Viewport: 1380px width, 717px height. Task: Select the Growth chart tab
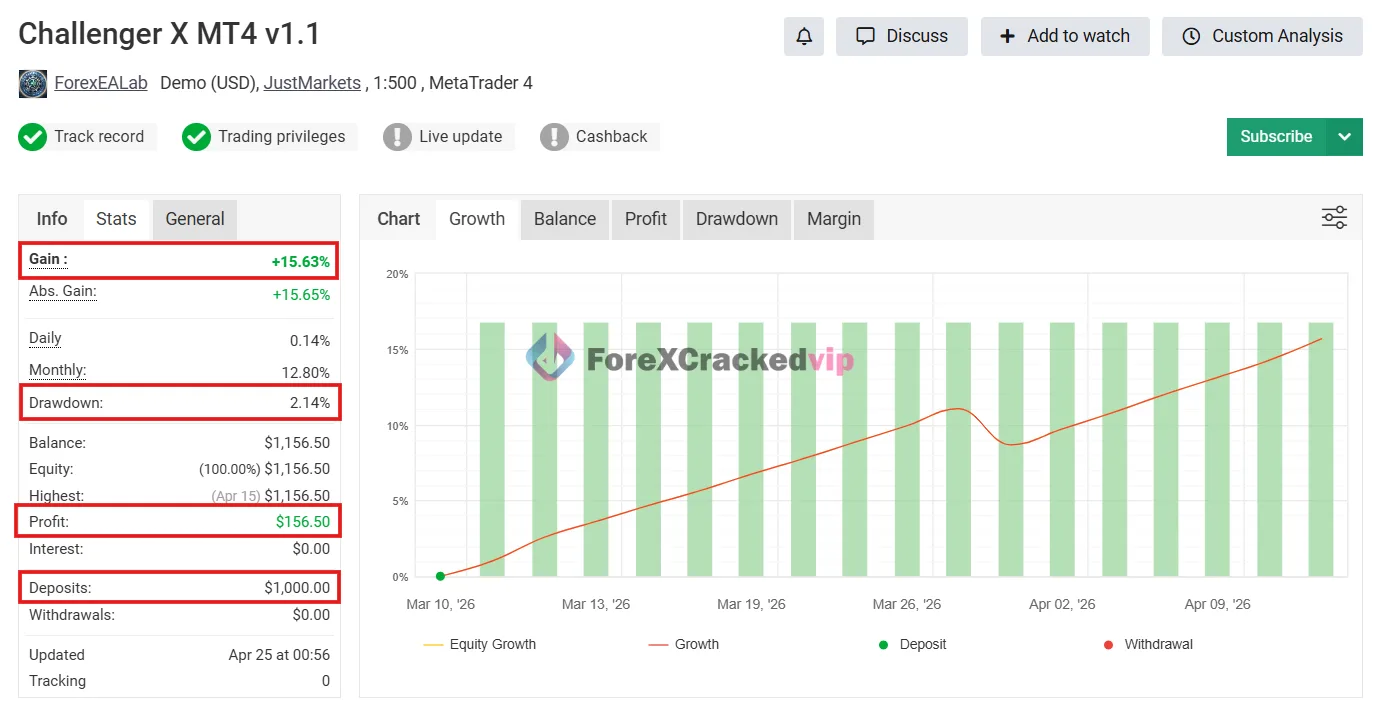[x=477, y=219]
